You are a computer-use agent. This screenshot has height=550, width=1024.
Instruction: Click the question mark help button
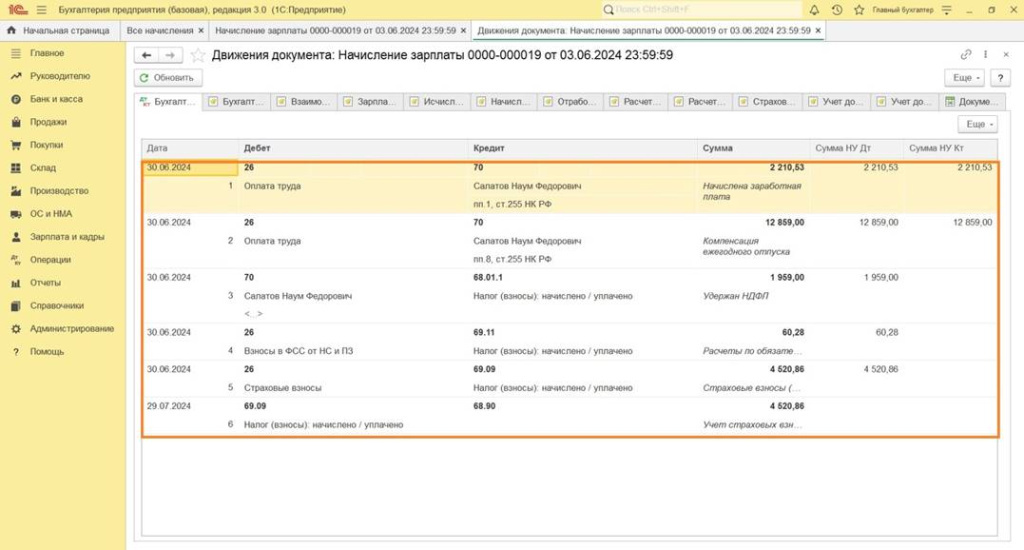[x=996, y=77]
